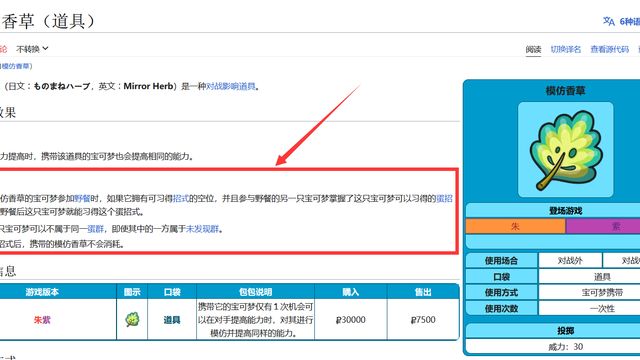Click the 模仿香草 infobox title
This screenshot has width=640, height=360.
(x=565, y=91)
